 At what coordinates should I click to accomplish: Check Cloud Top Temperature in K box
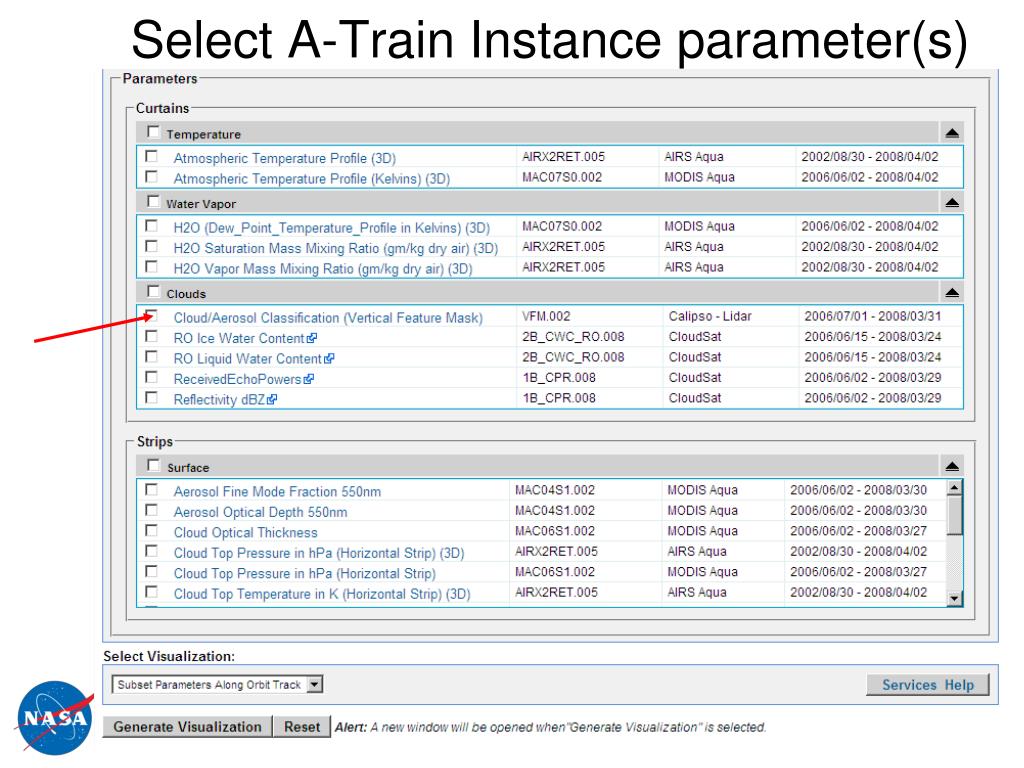coord(152,592)
